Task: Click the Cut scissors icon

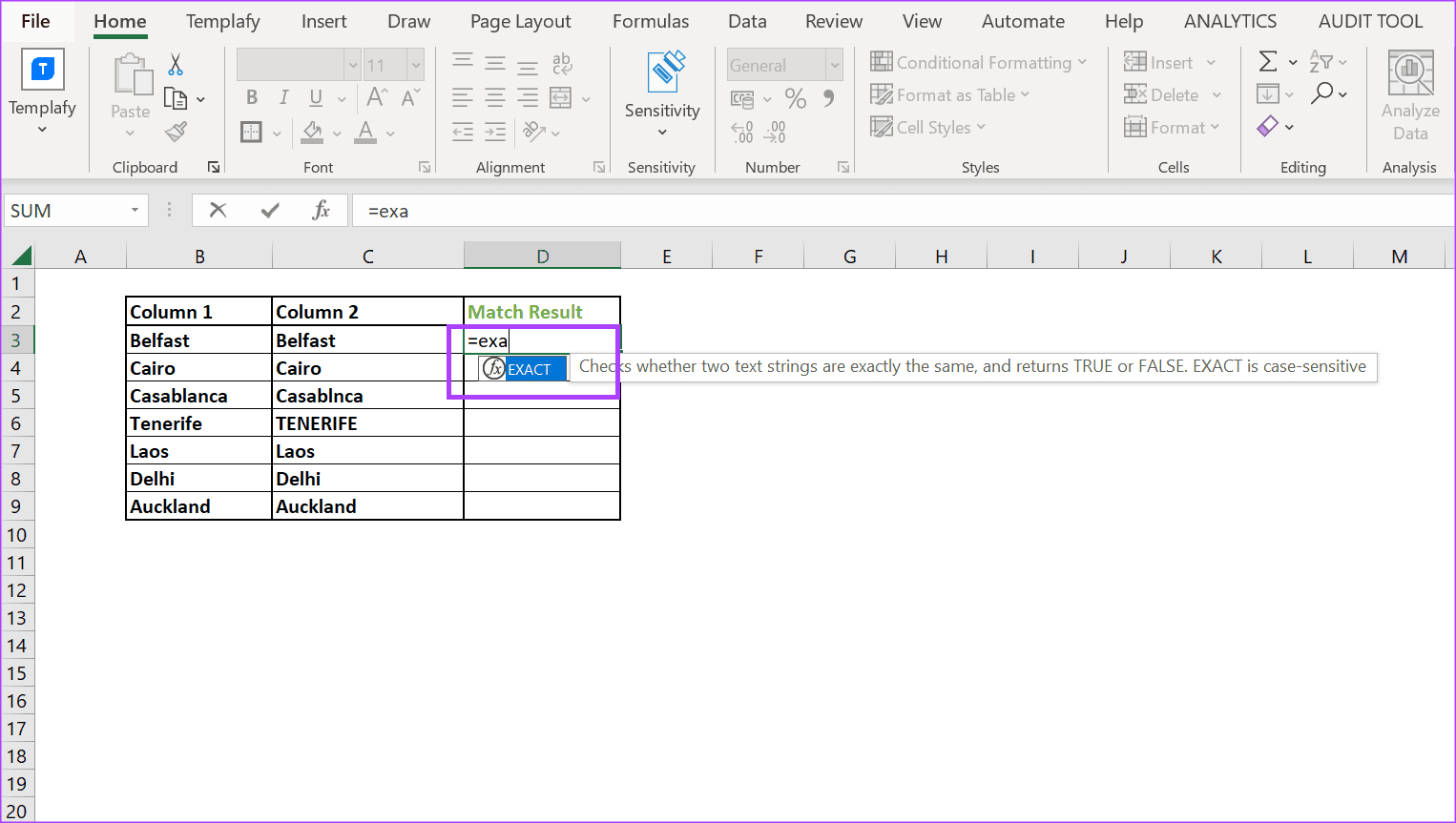Action: point(176,65)
